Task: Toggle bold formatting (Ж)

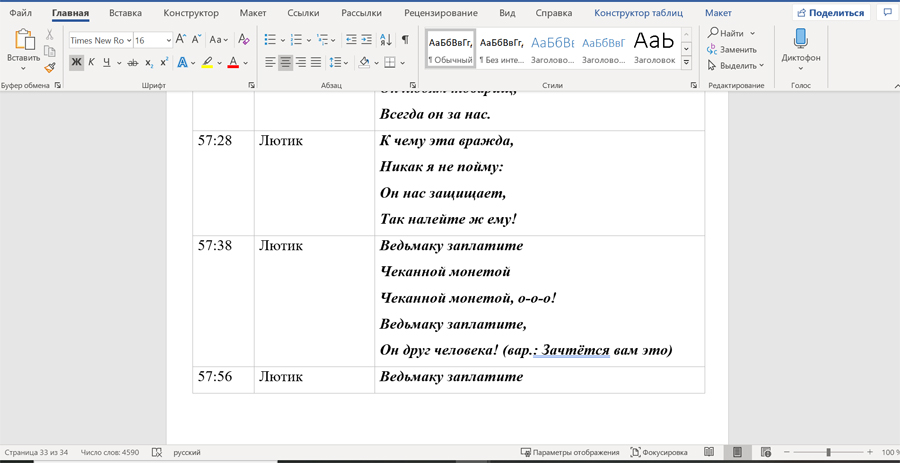Action: click(76, 63)
